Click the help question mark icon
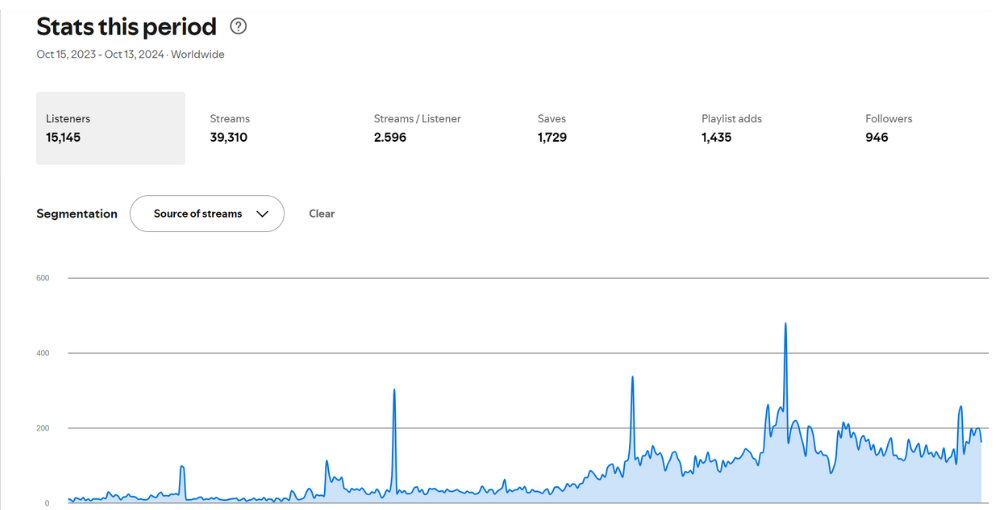Viewport: 1000px width, 510px height. [x=238, y=27]
